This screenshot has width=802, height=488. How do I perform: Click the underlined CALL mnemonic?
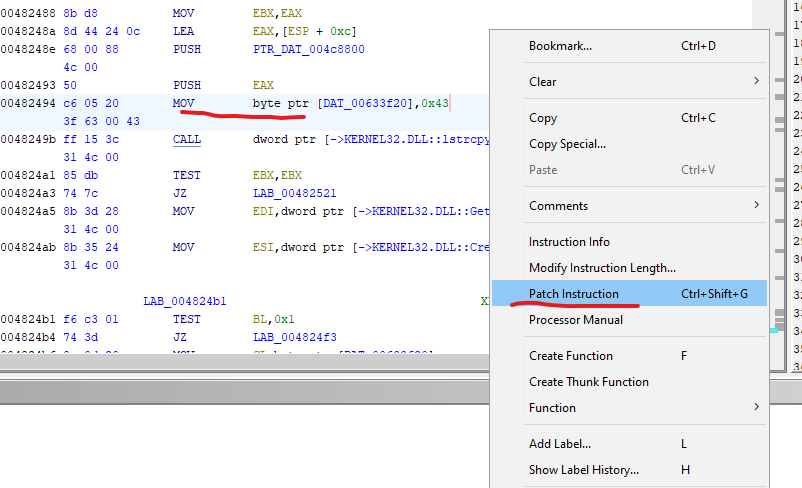tap(186, 140)
